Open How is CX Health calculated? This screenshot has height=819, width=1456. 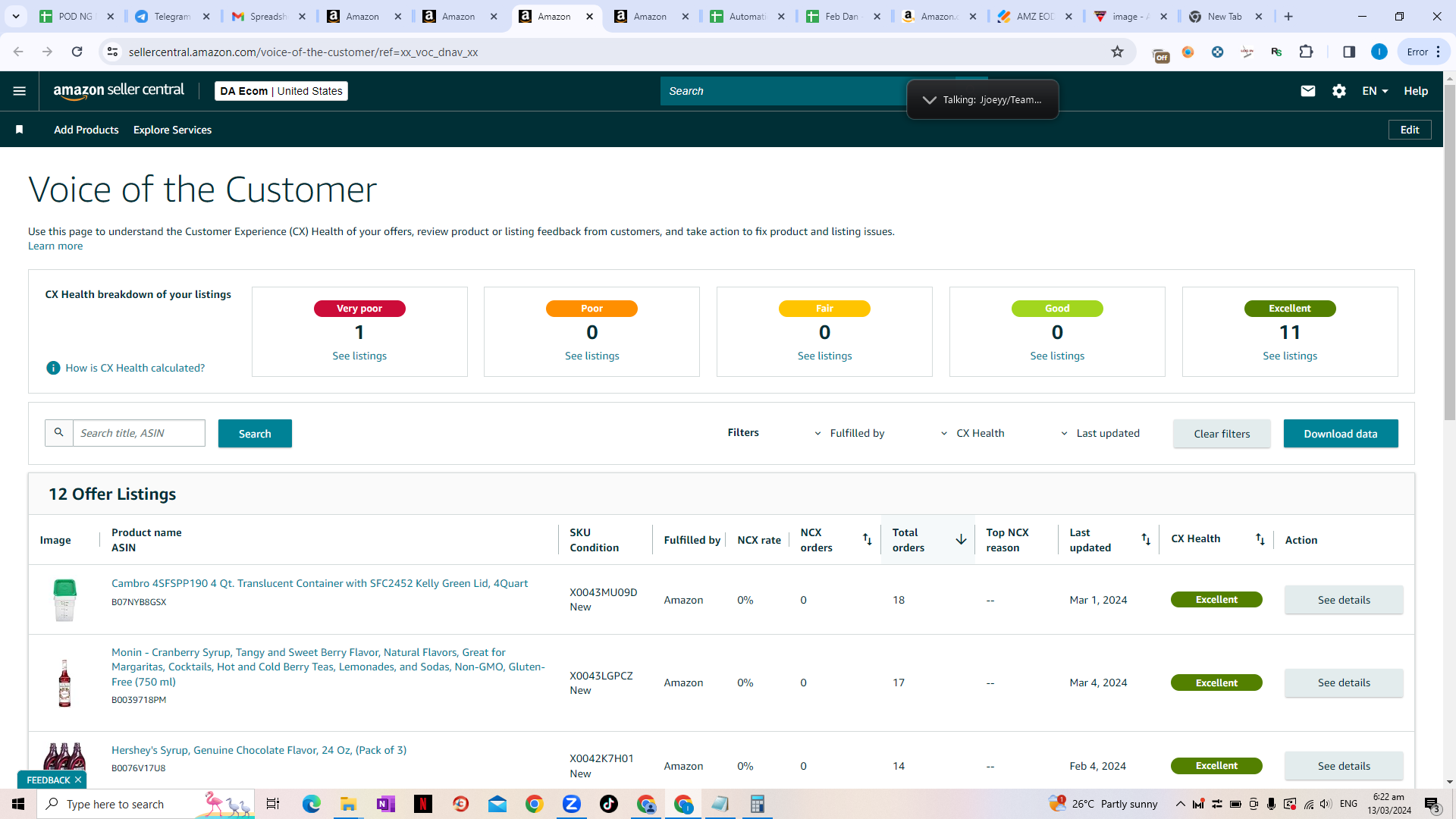[x=135, y=368]
